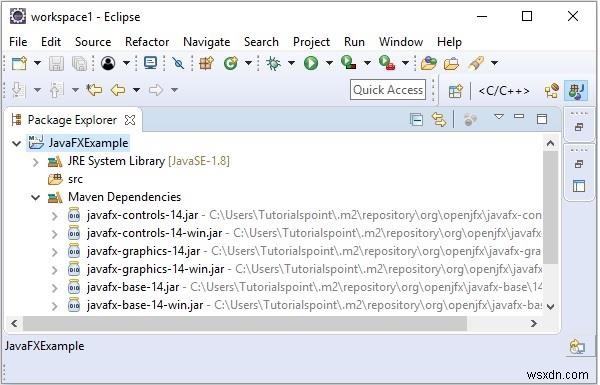
Task: Open the Package Explorer View Menu triangle
Action: click(499, 117)
